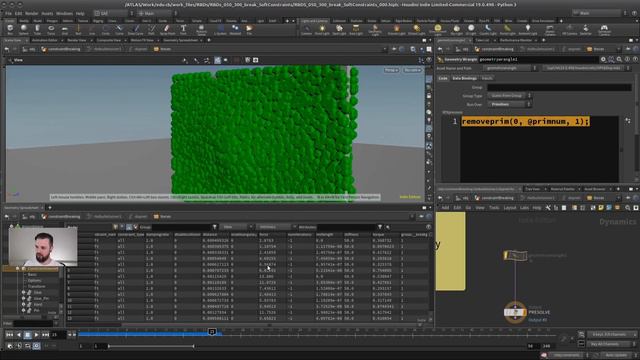Click the PRESOLVE output node
Screen dimensions: 640x360
(515, 312)
